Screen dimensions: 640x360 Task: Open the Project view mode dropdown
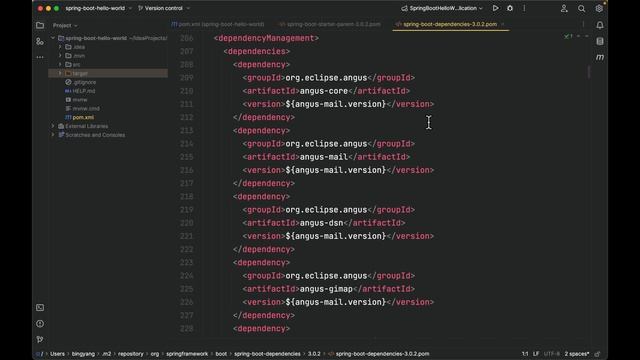pyautogui.click(x=65, y=25)
